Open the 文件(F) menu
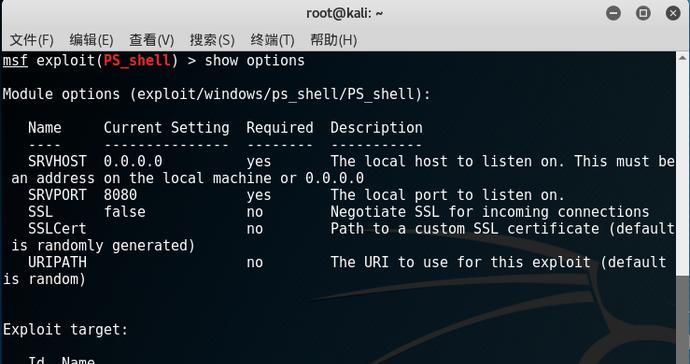The width and height of the screenshot is (690, 364). pos(32,40)
